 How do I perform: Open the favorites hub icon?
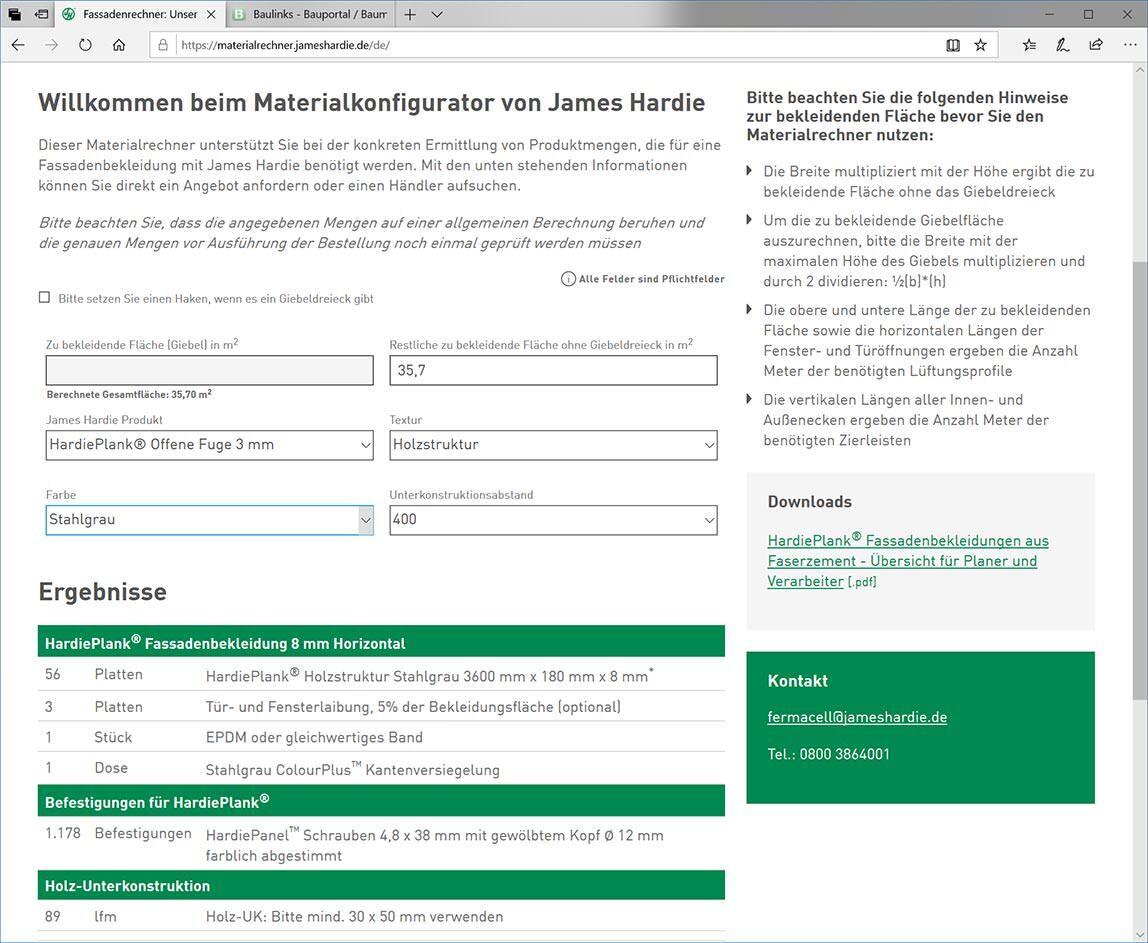pyautogui.click(x=1029, y=45)
